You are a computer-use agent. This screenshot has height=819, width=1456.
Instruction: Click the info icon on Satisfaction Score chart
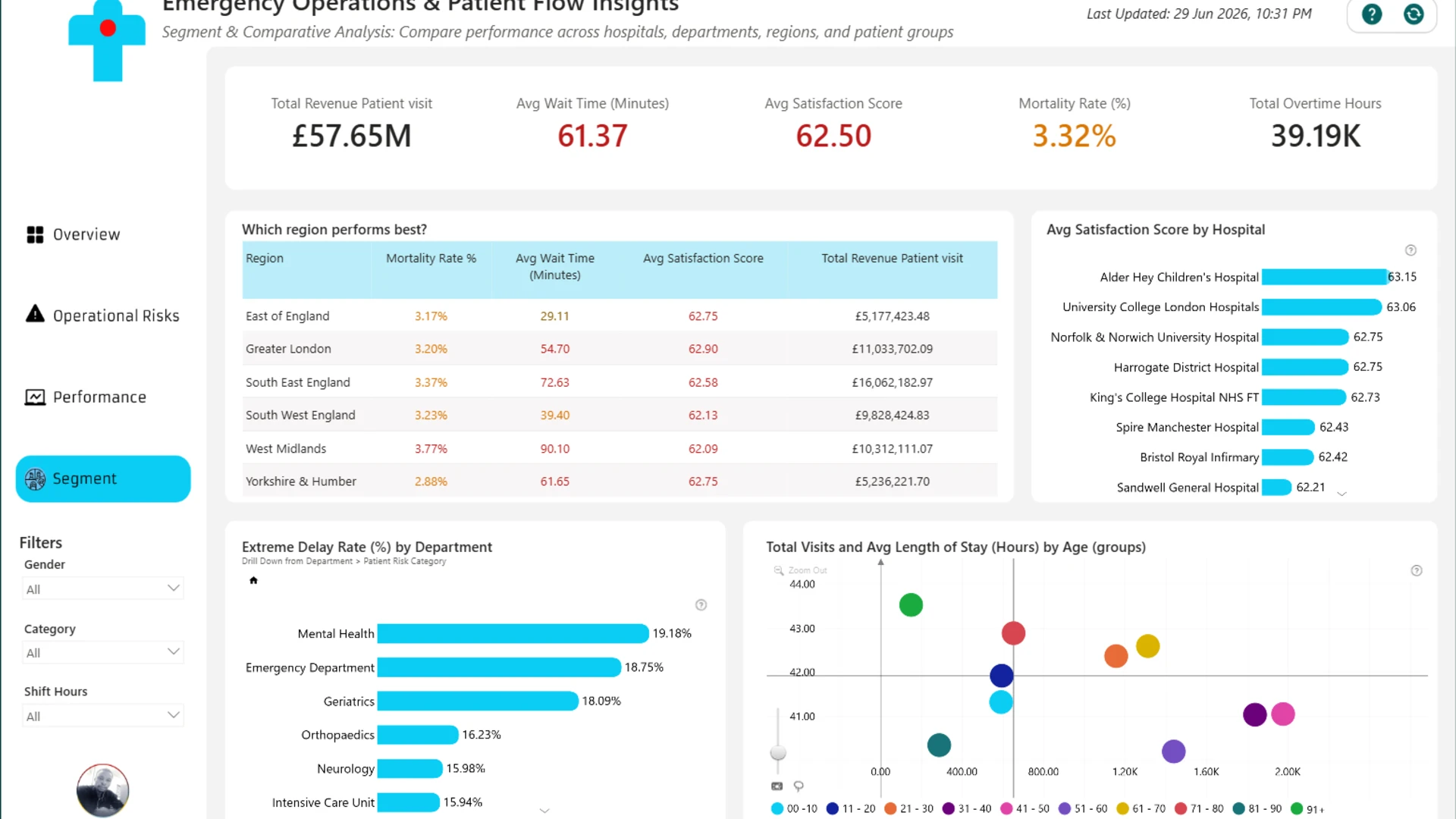1410,250
